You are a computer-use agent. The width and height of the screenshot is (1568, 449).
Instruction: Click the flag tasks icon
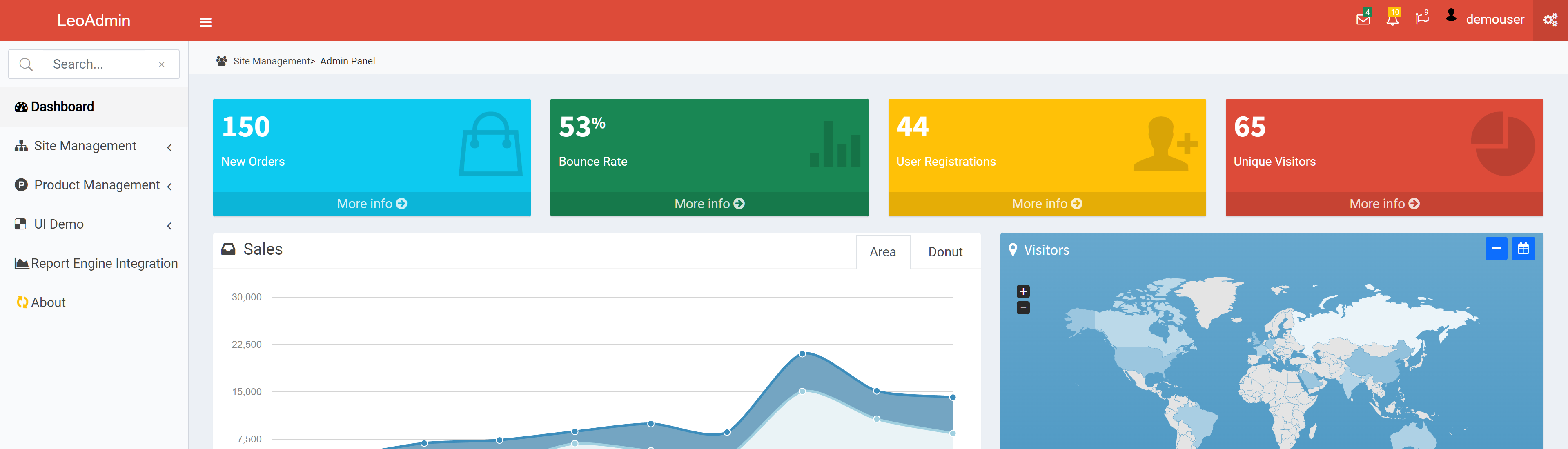tap(1421, 20)
